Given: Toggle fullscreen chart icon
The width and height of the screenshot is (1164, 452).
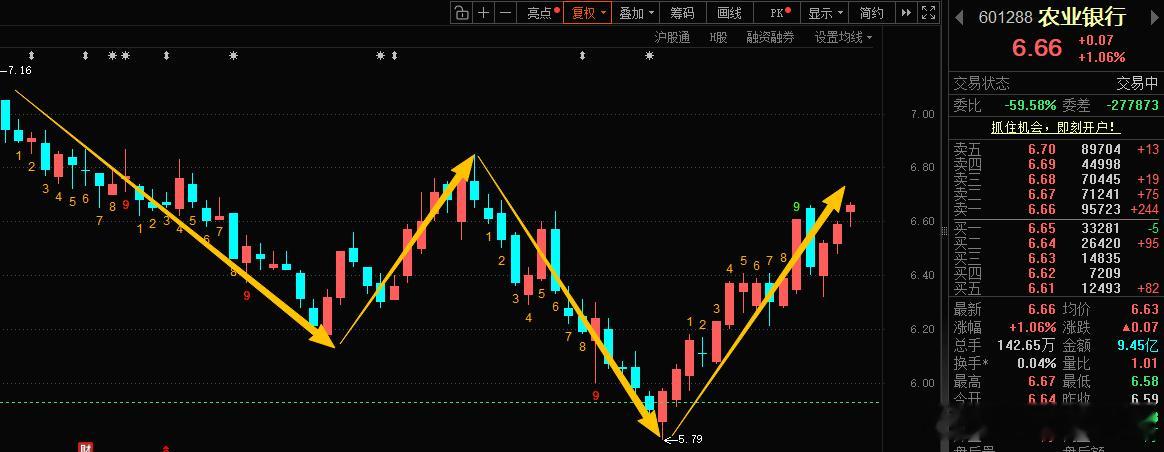Looking at the screenshot, I should point(928,13).
